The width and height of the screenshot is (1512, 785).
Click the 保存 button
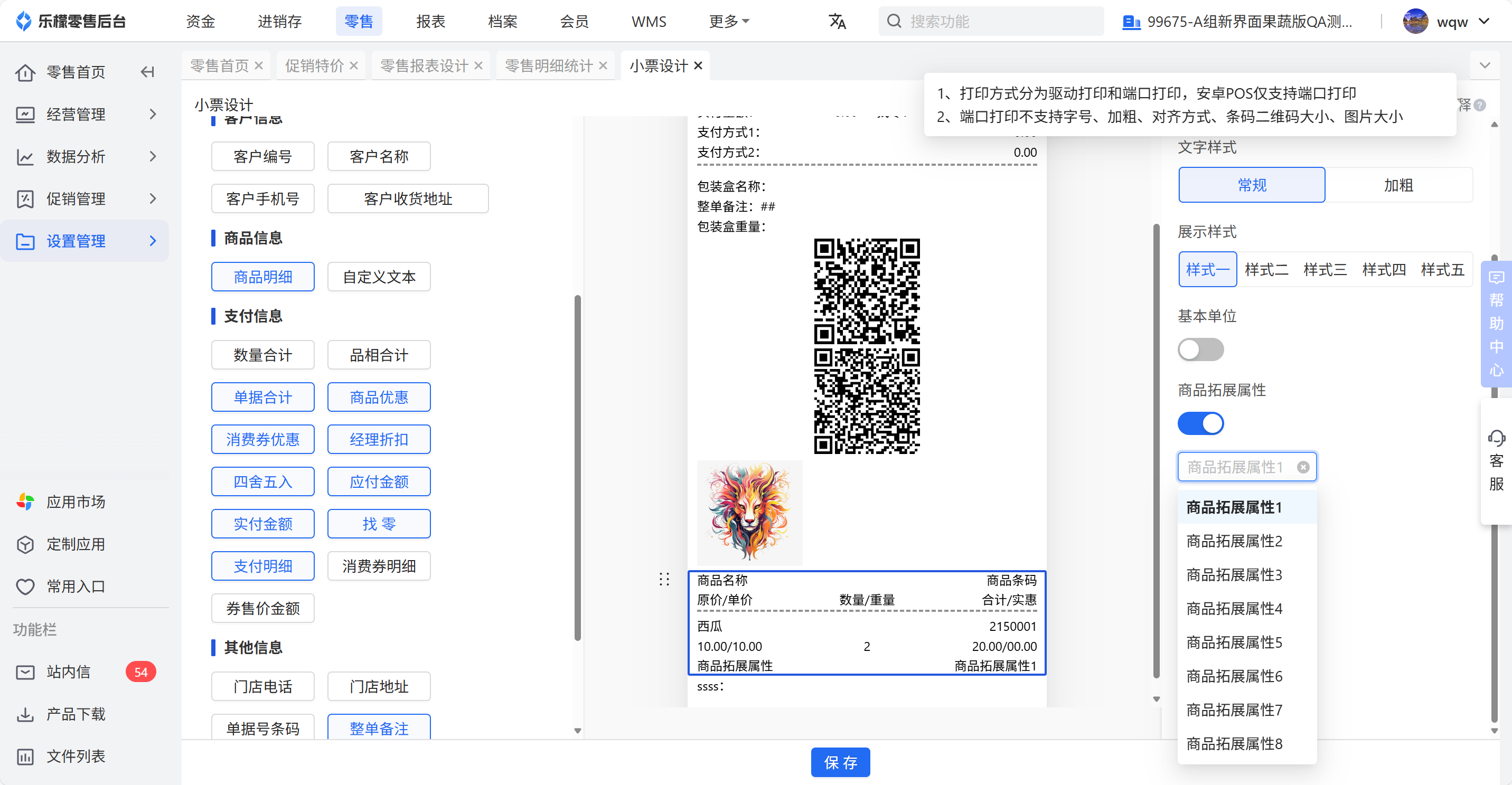(x=840, y=762)
